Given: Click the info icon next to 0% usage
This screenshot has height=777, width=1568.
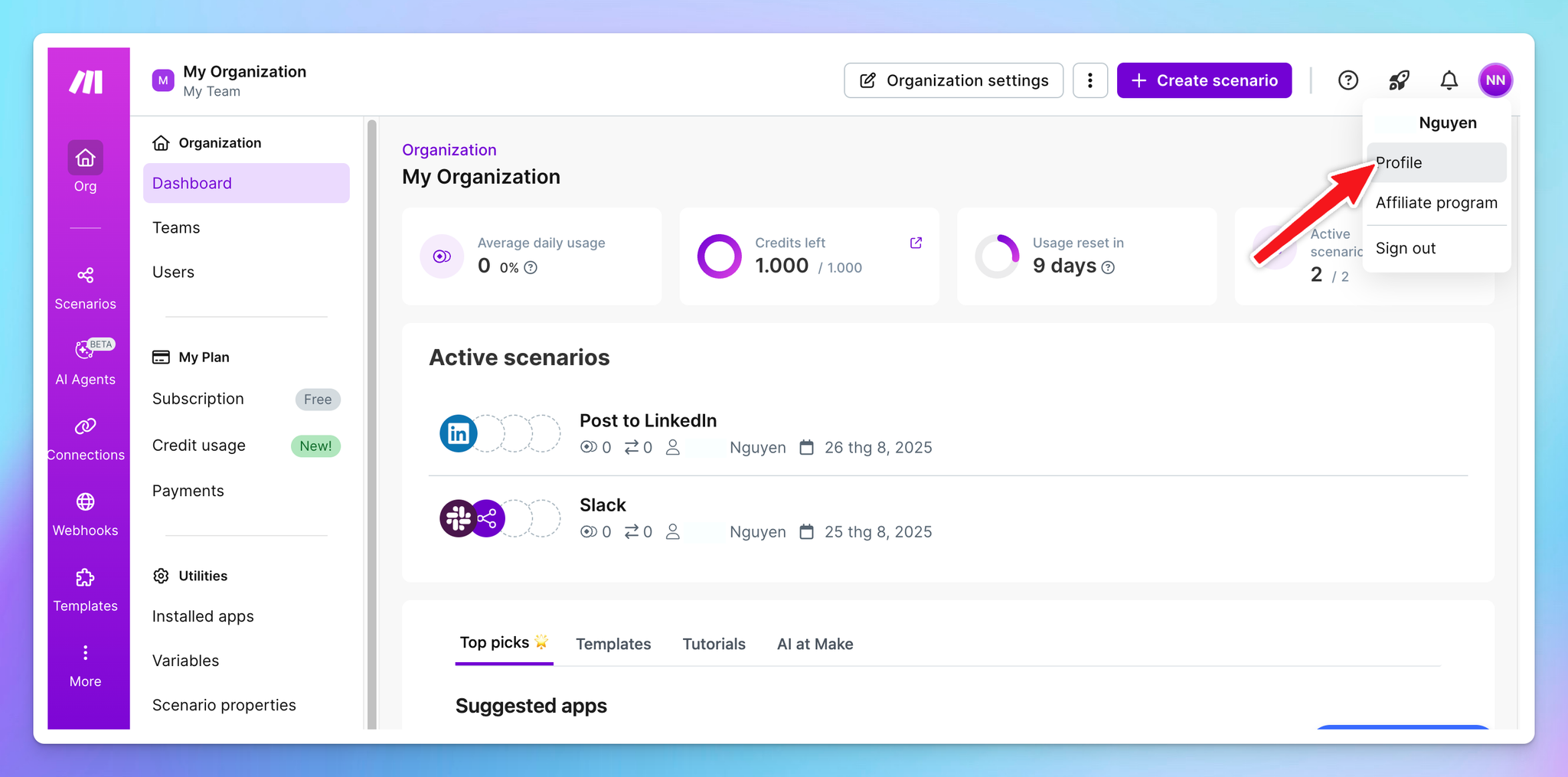Looking at the screenshot, I should pyautogui.click(x=531, y=267).
